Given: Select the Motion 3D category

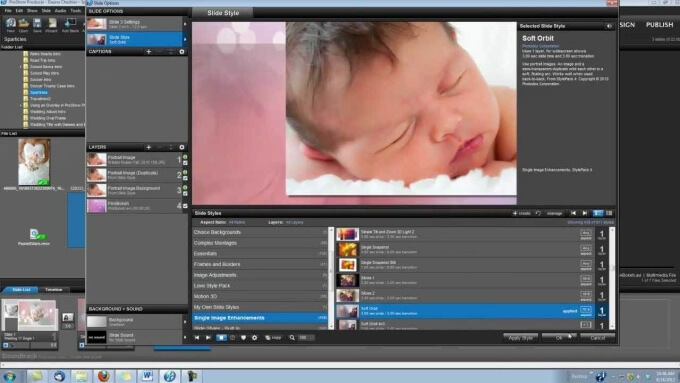Looking at the screenshot, I should 260,296.
